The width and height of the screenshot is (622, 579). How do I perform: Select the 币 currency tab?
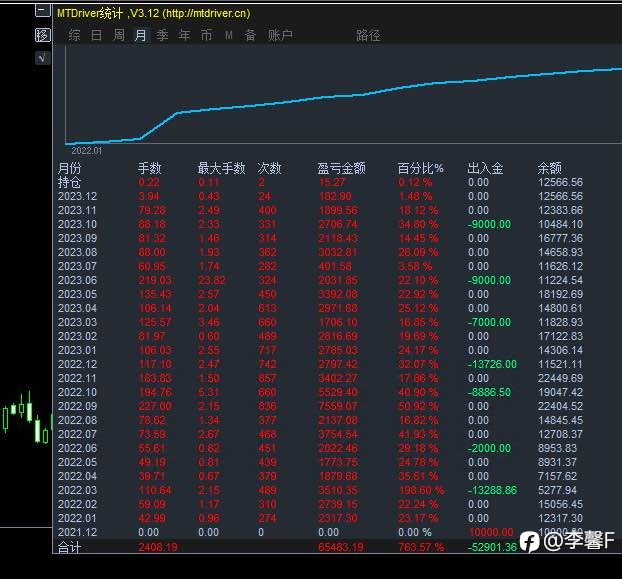coord(206,35)
